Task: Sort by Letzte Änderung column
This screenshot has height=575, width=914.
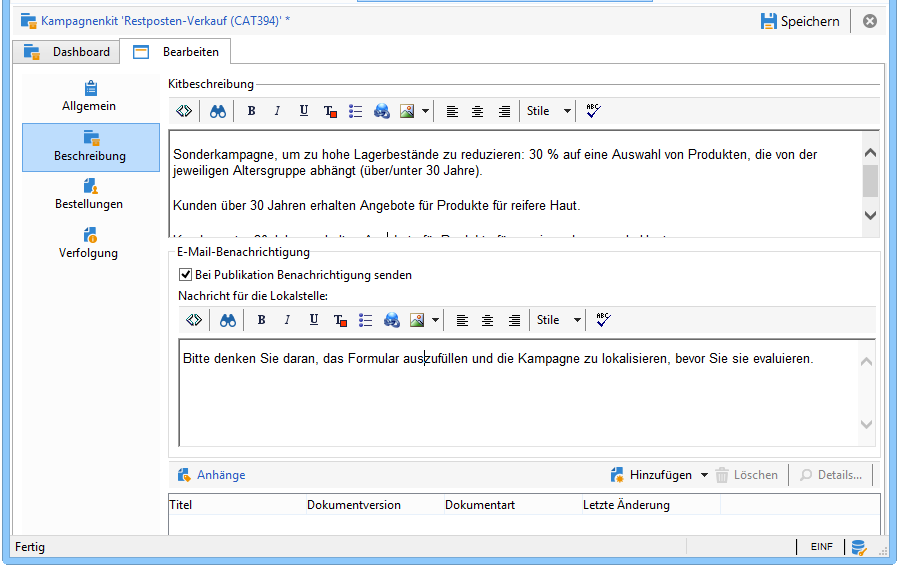Action: tap(651, 505)
